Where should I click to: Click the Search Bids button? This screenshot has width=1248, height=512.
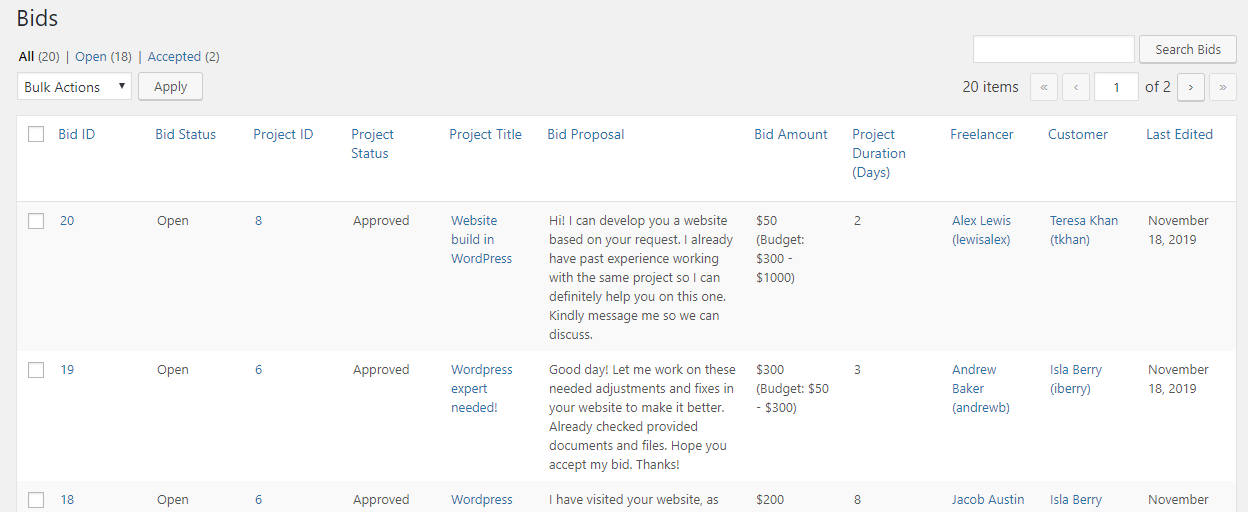point(1188,49)
